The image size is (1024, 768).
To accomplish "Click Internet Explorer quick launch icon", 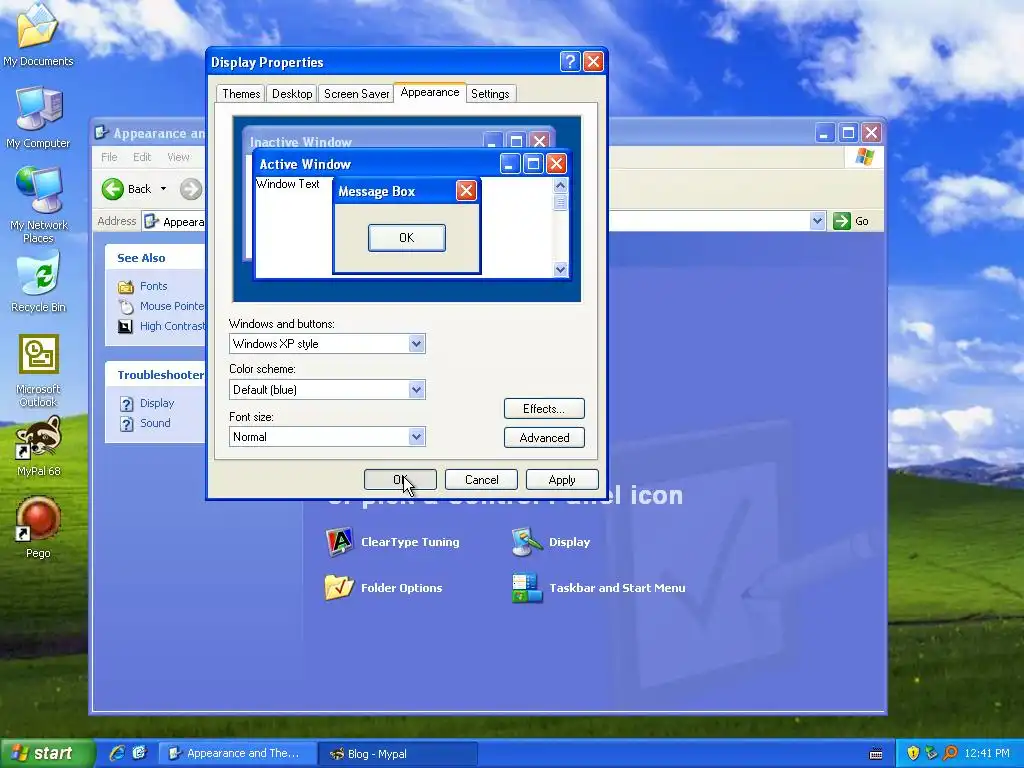I will click(x=118, y=753).
